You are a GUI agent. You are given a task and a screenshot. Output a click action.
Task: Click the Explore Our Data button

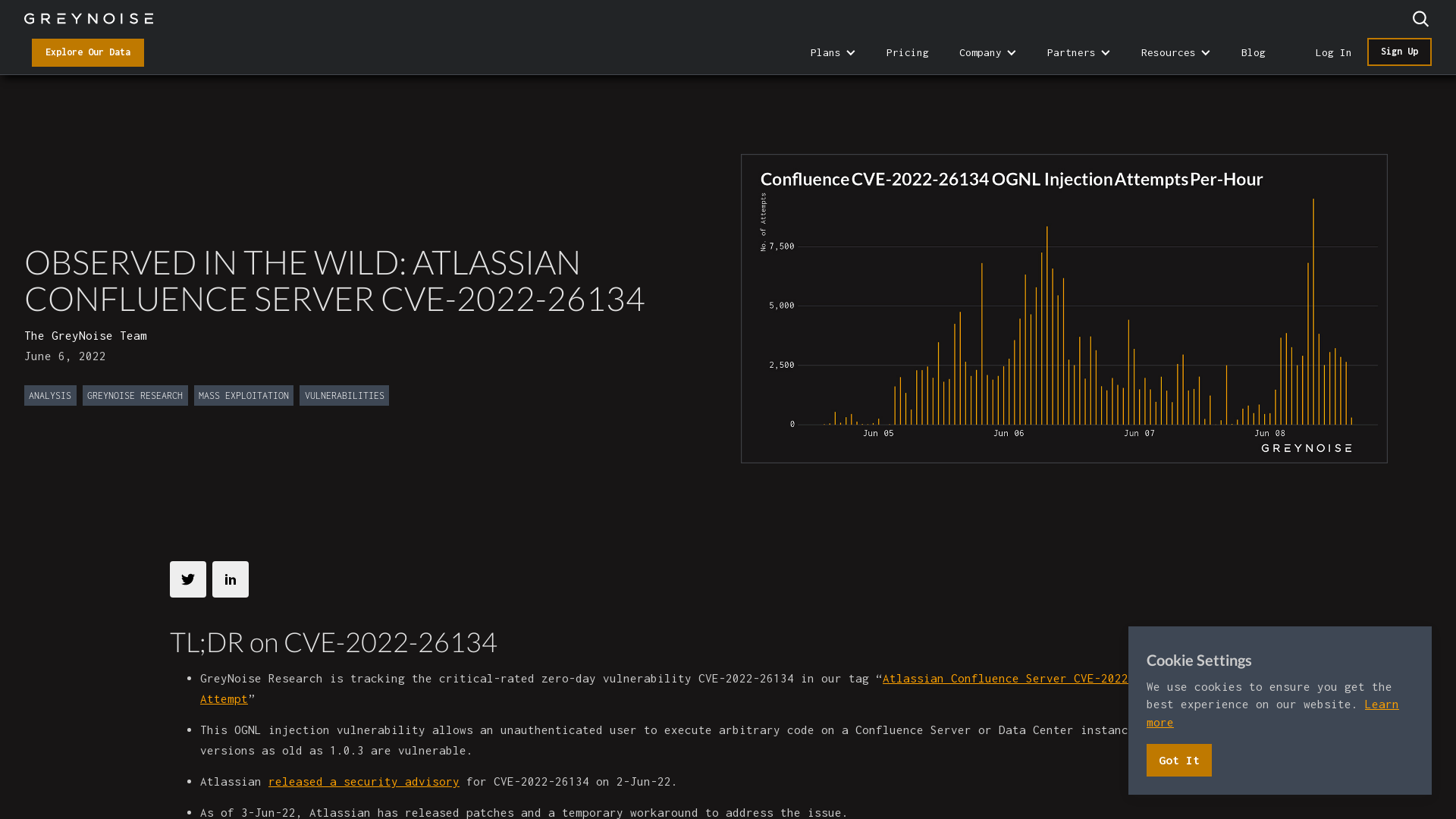(x=88, y=52)
